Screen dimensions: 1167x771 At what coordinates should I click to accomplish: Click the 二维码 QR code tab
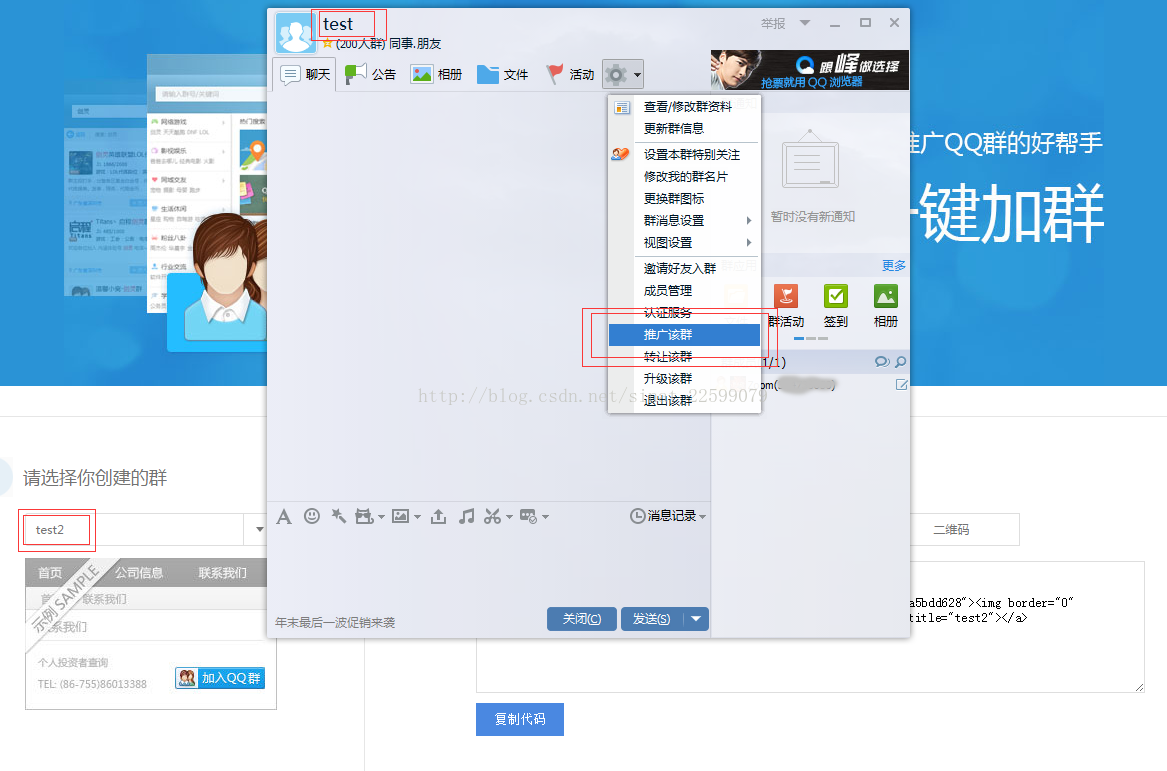952,530
